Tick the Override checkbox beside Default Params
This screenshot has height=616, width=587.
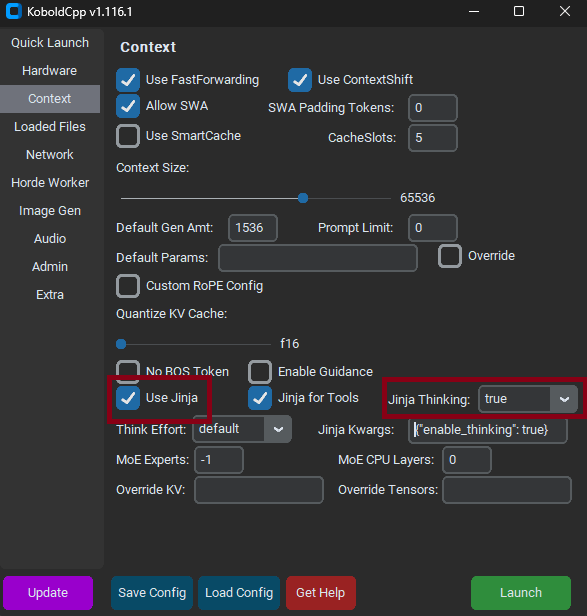[x=450, y=256]
